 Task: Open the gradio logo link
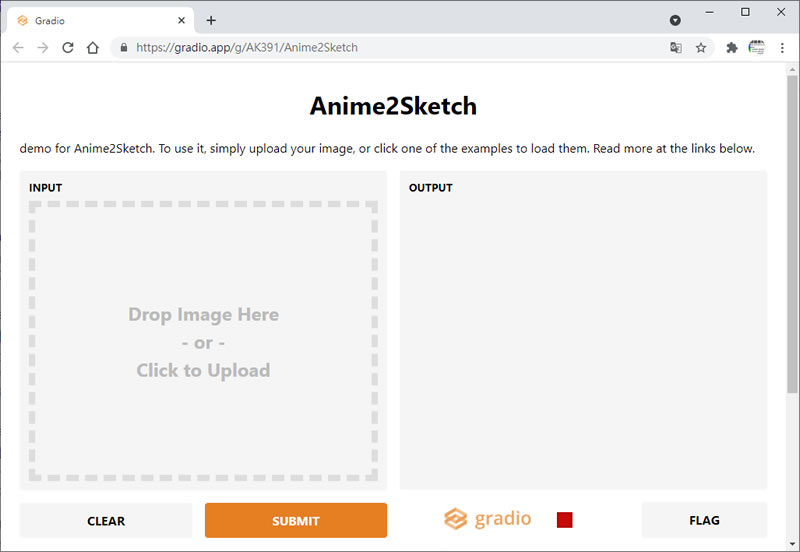[488, 519]
